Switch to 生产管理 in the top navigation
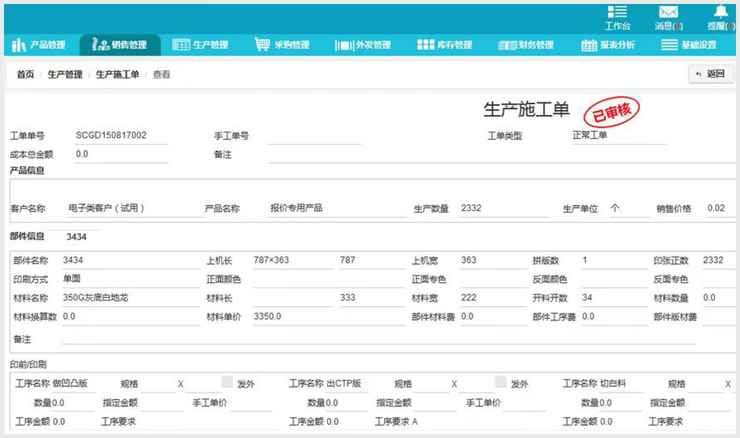This screenshot has width=740, height=438. click(x=201, y=45)
